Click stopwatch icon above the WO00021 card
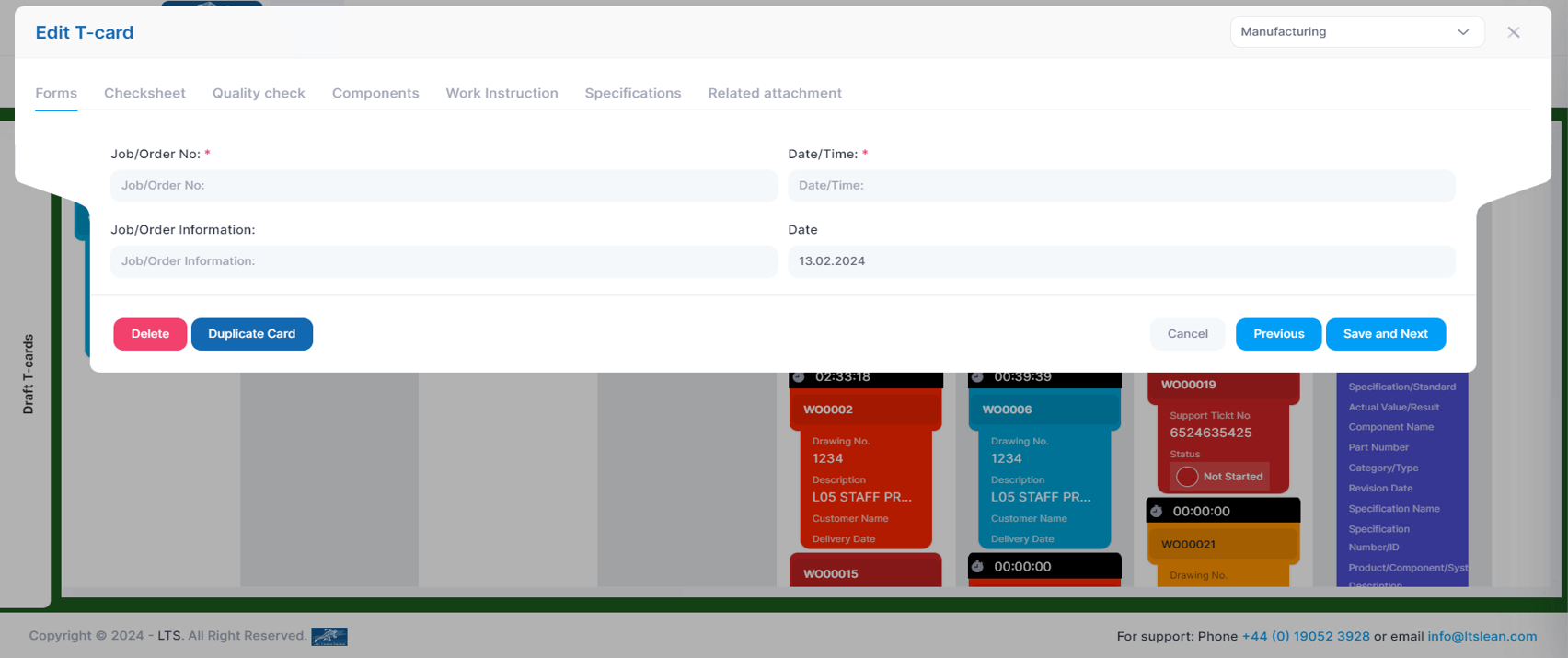 click(1157, 511)
